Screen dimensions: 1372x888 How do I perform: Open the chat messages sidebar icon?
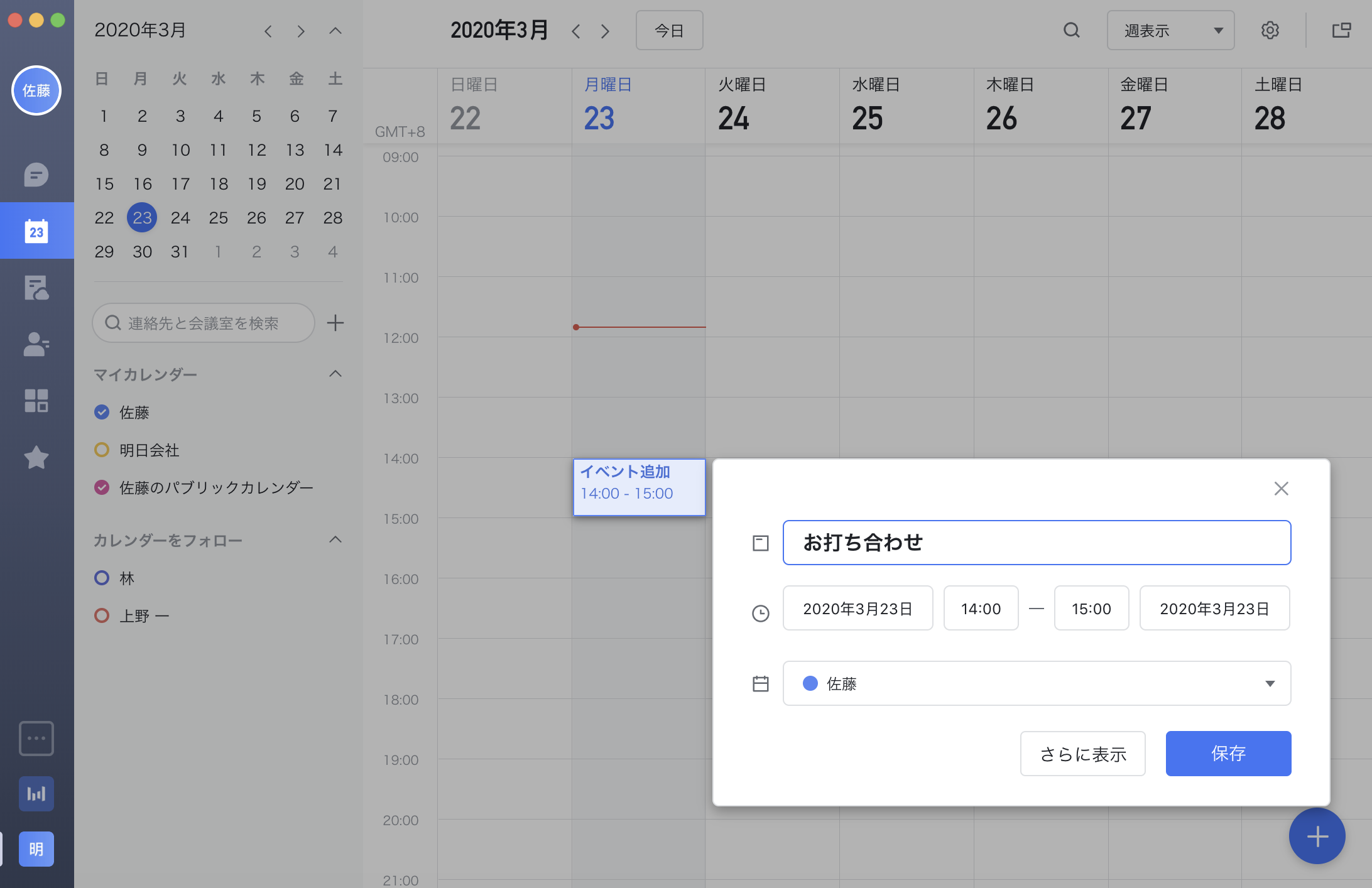pyautogui.click(x=36, y=175)
